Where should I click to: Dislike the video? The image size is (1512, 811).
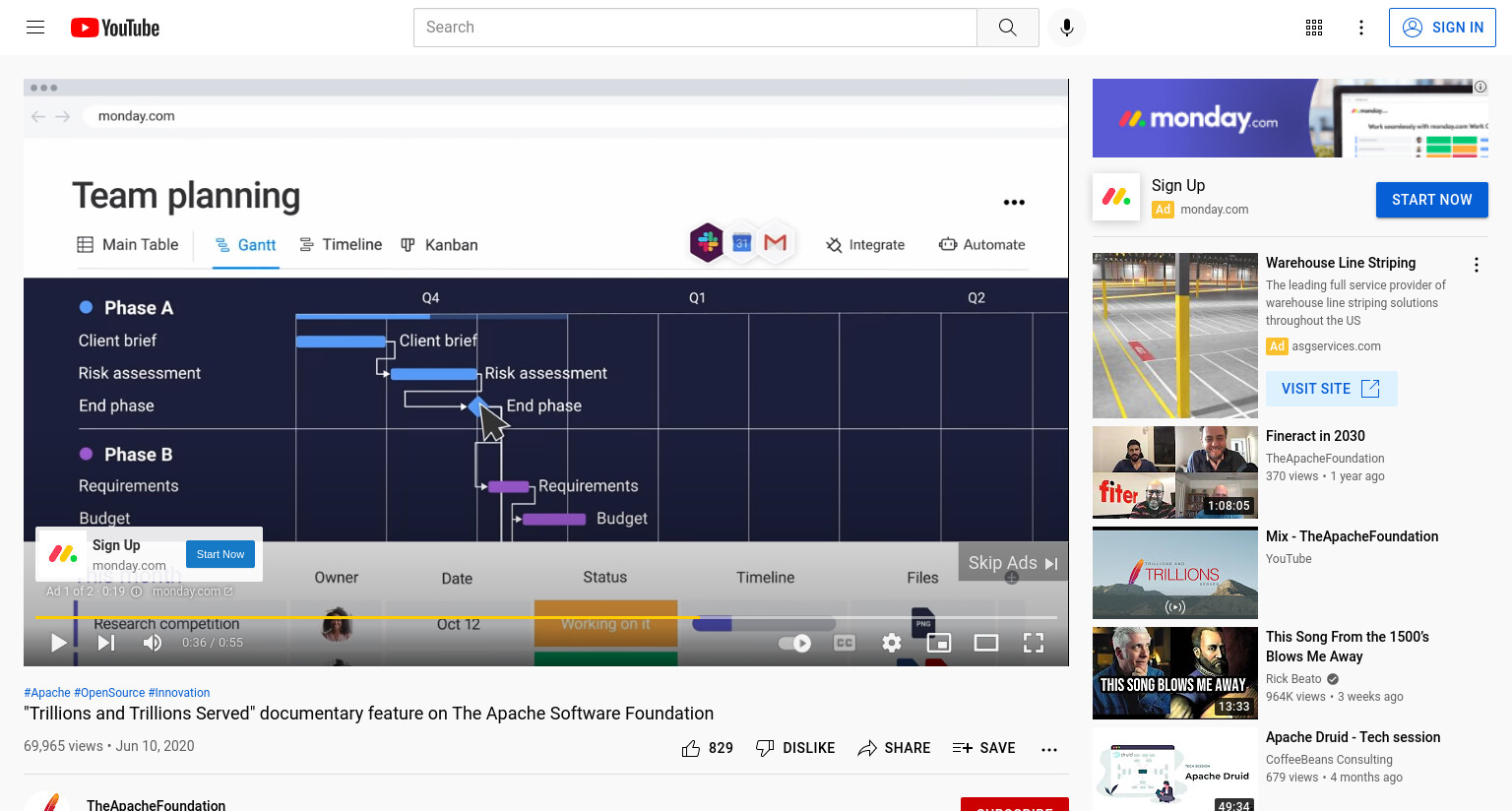(794, 748)
